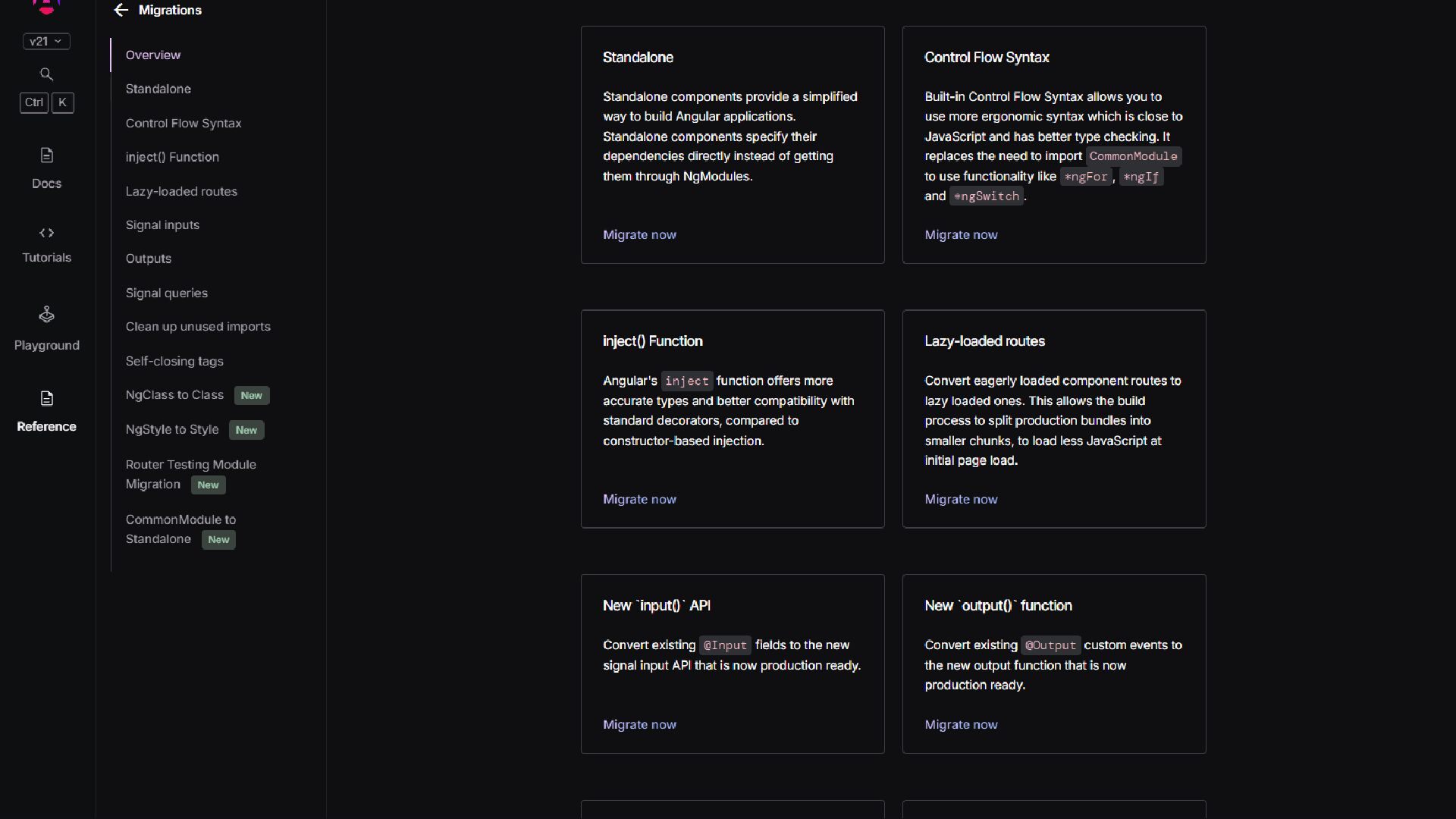Click Migrate now under inject() Function

click(x=639, y=500)
